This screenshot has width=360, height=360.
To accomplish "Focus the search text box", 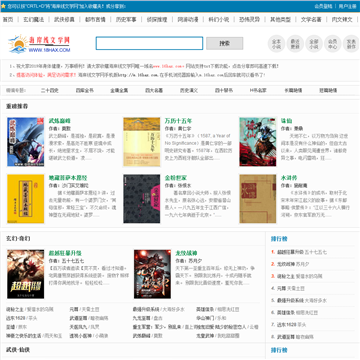I will tap(149, 43).
